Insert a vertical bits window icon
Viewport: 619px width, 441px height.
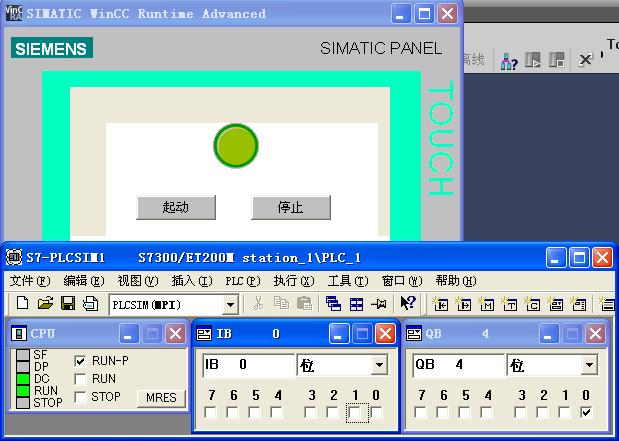click(579, 304)
